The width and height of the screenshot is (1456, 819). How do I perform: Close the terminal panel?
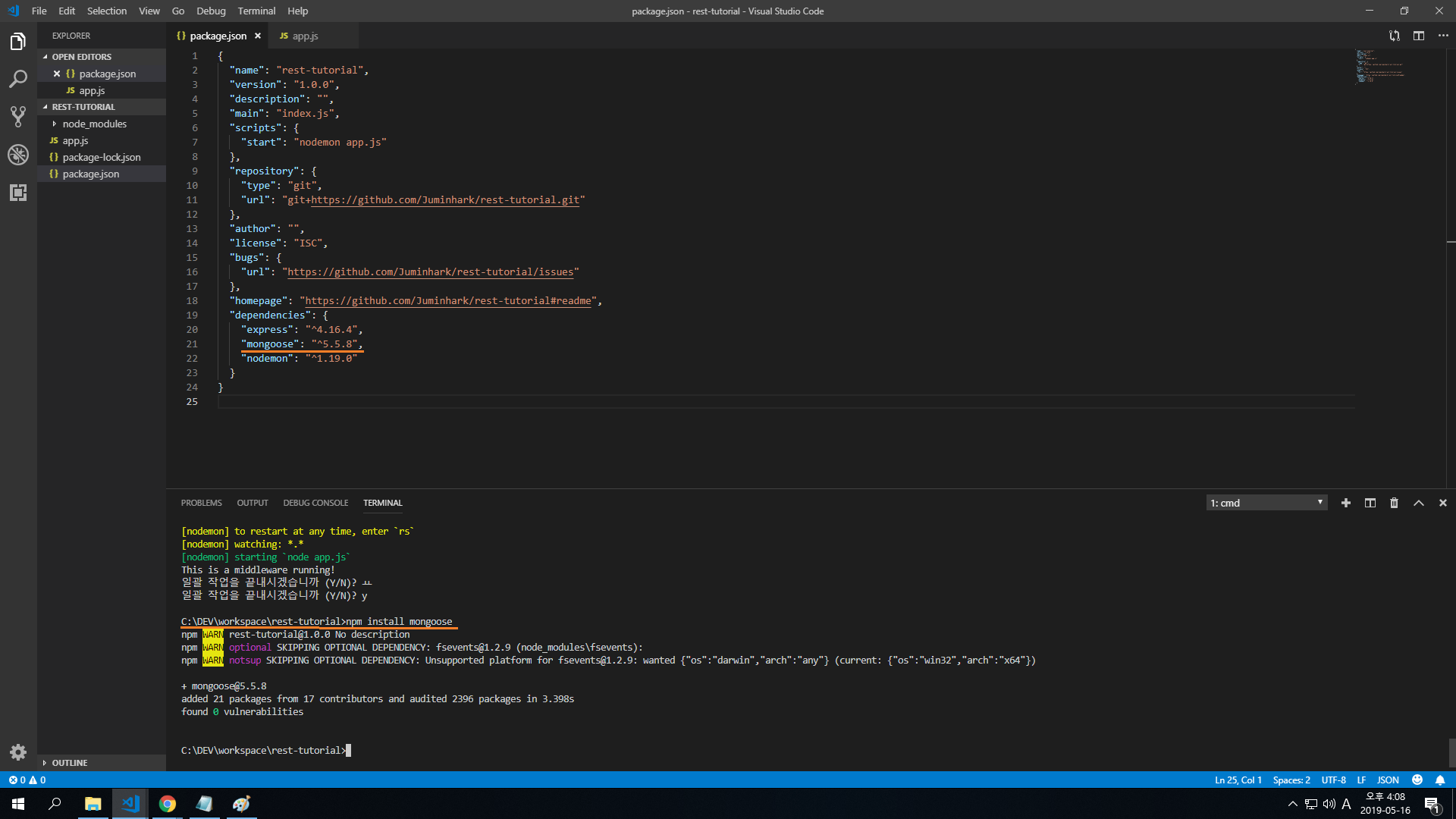(x=1443, y=503)
